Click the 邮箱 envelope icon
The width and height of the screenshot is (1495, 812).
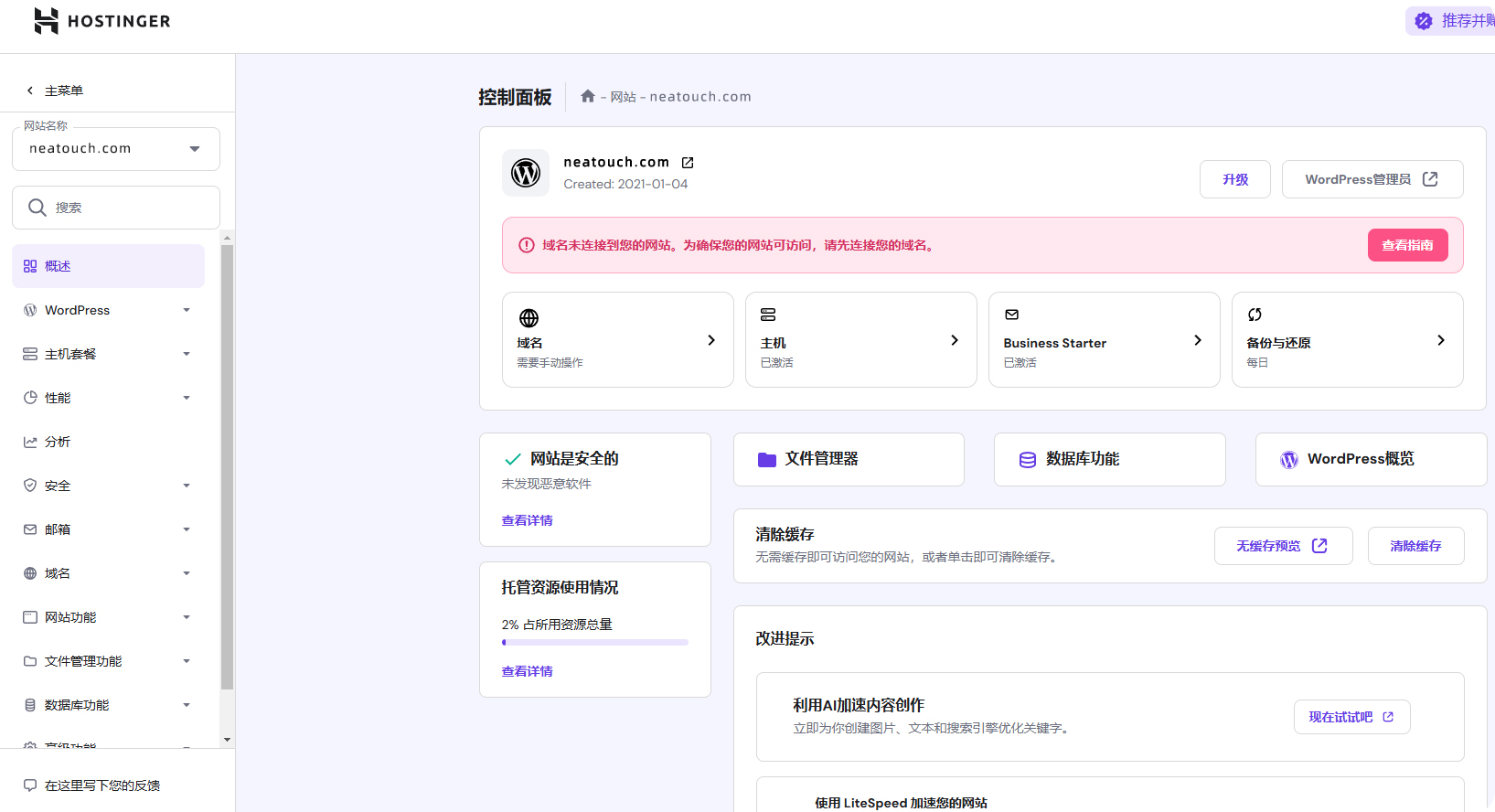tap(30, 529)
